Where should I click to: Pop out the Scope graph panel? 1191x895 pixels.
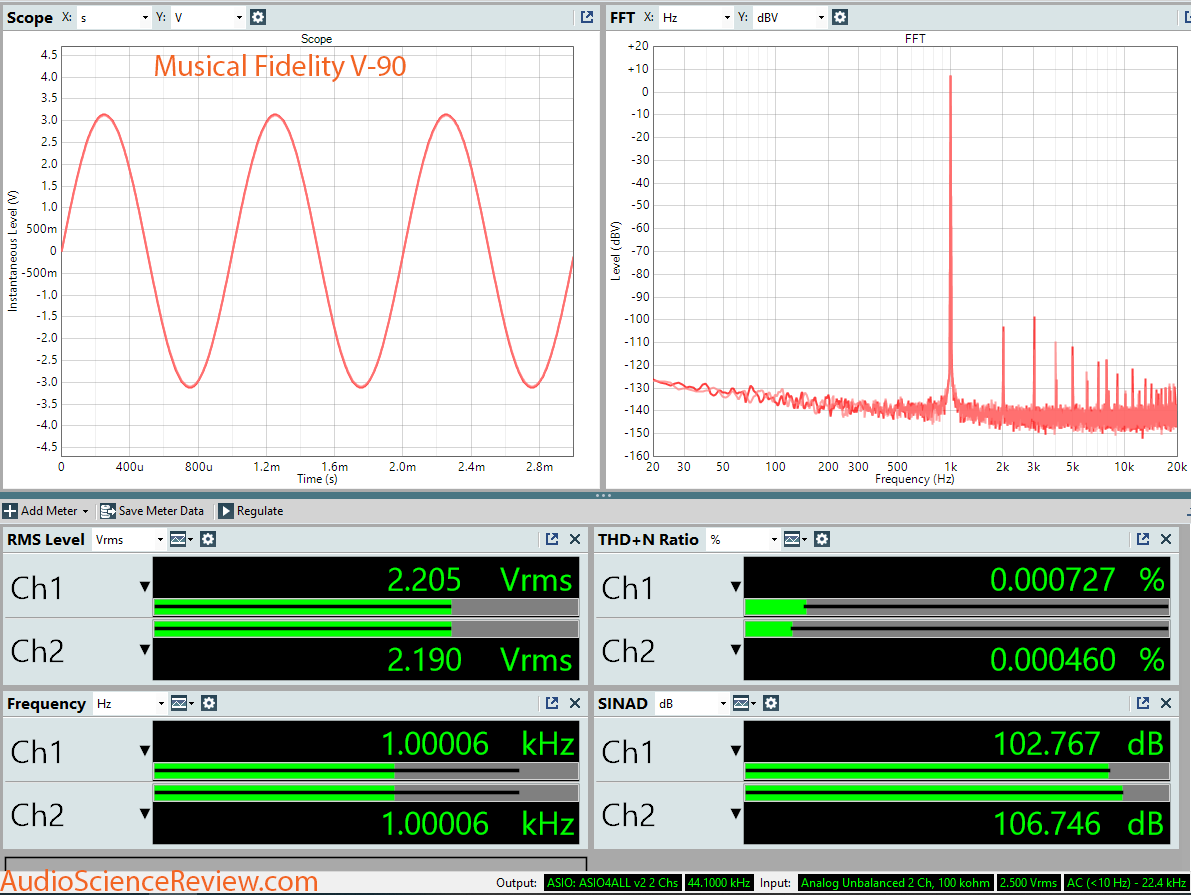(x=587, y=17)
